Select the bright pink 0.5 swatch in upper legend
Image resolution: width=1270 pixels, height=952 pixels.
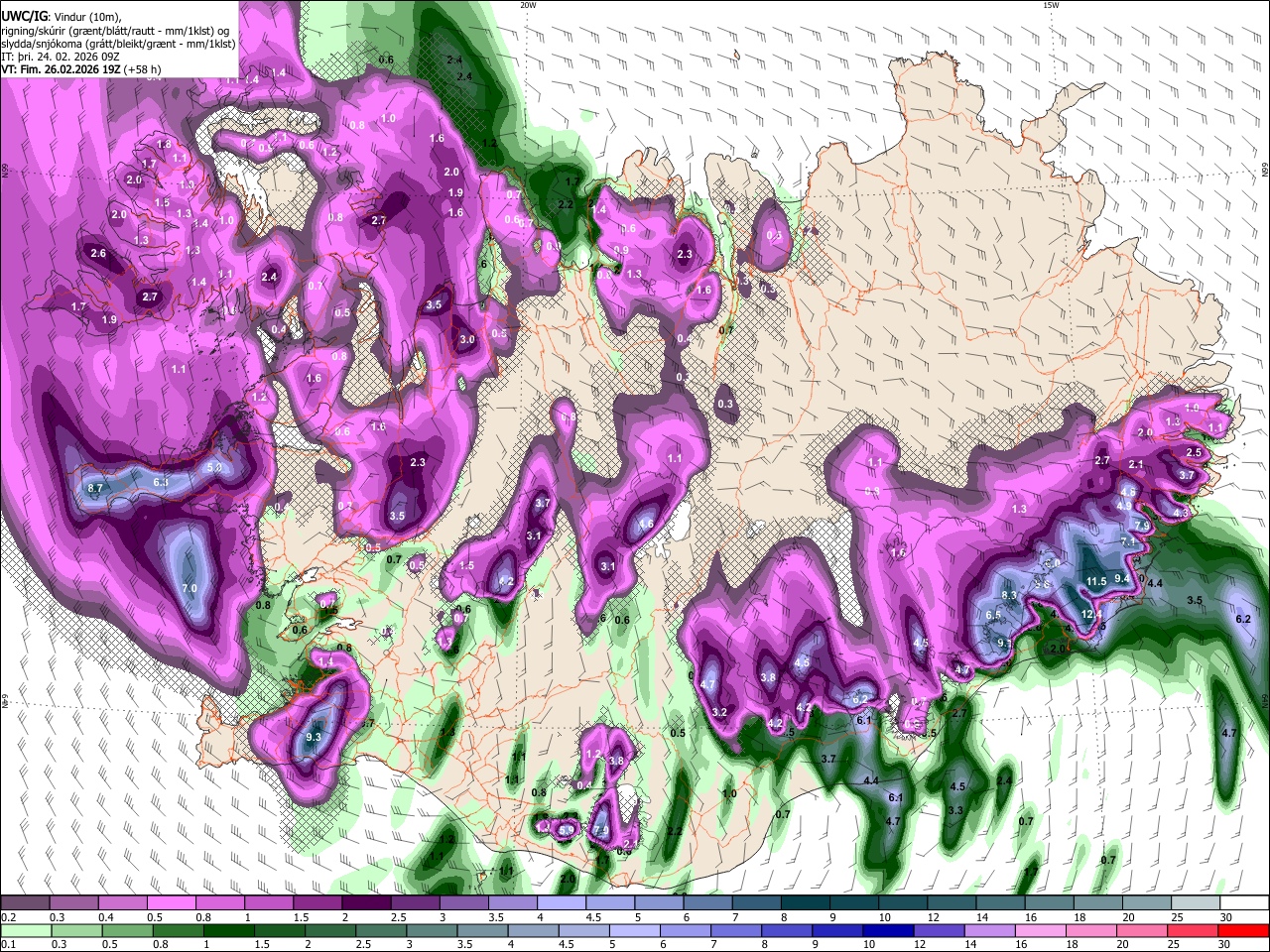pos(173,903)
